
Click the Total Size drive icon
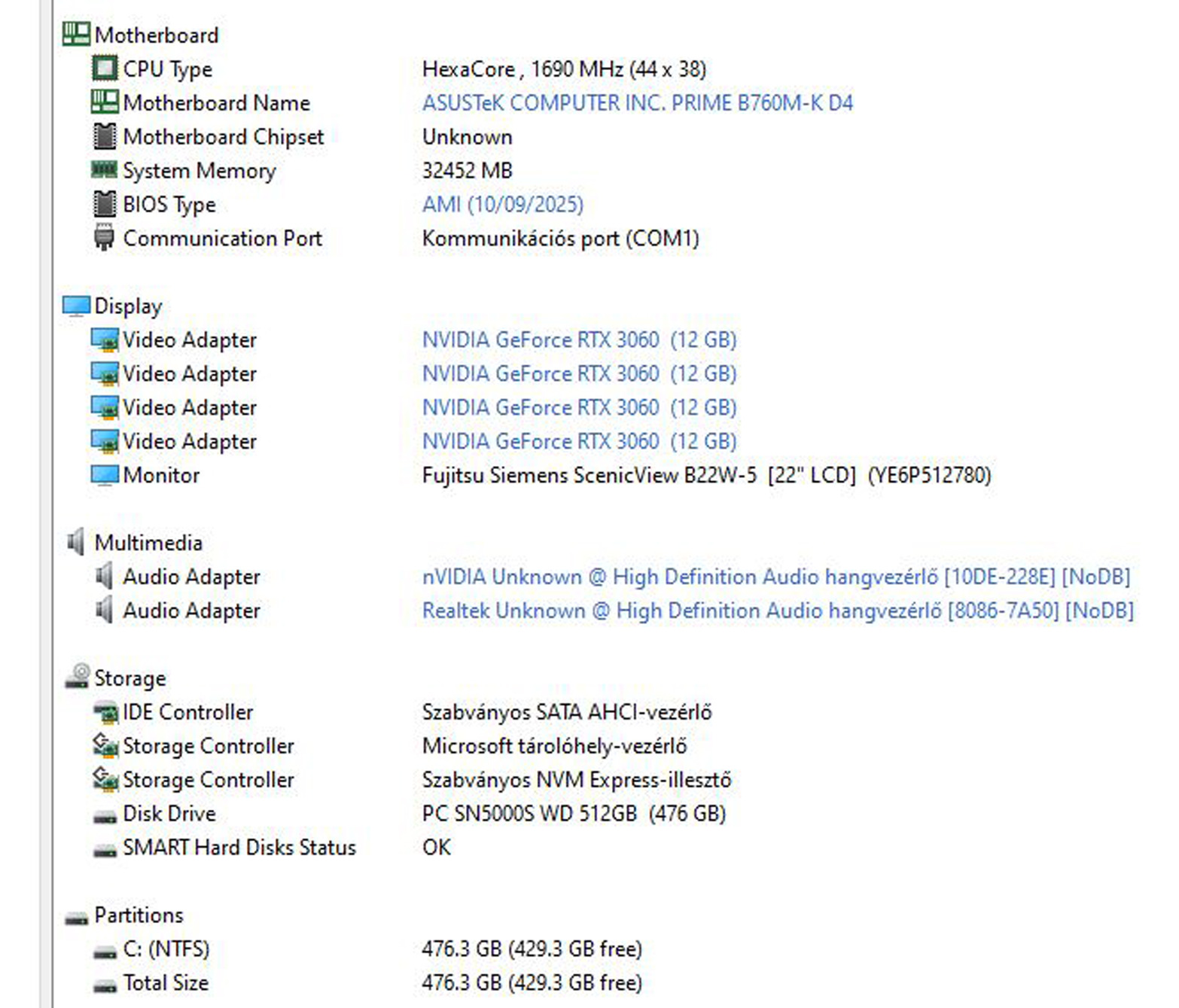click(x=105, y=986)
